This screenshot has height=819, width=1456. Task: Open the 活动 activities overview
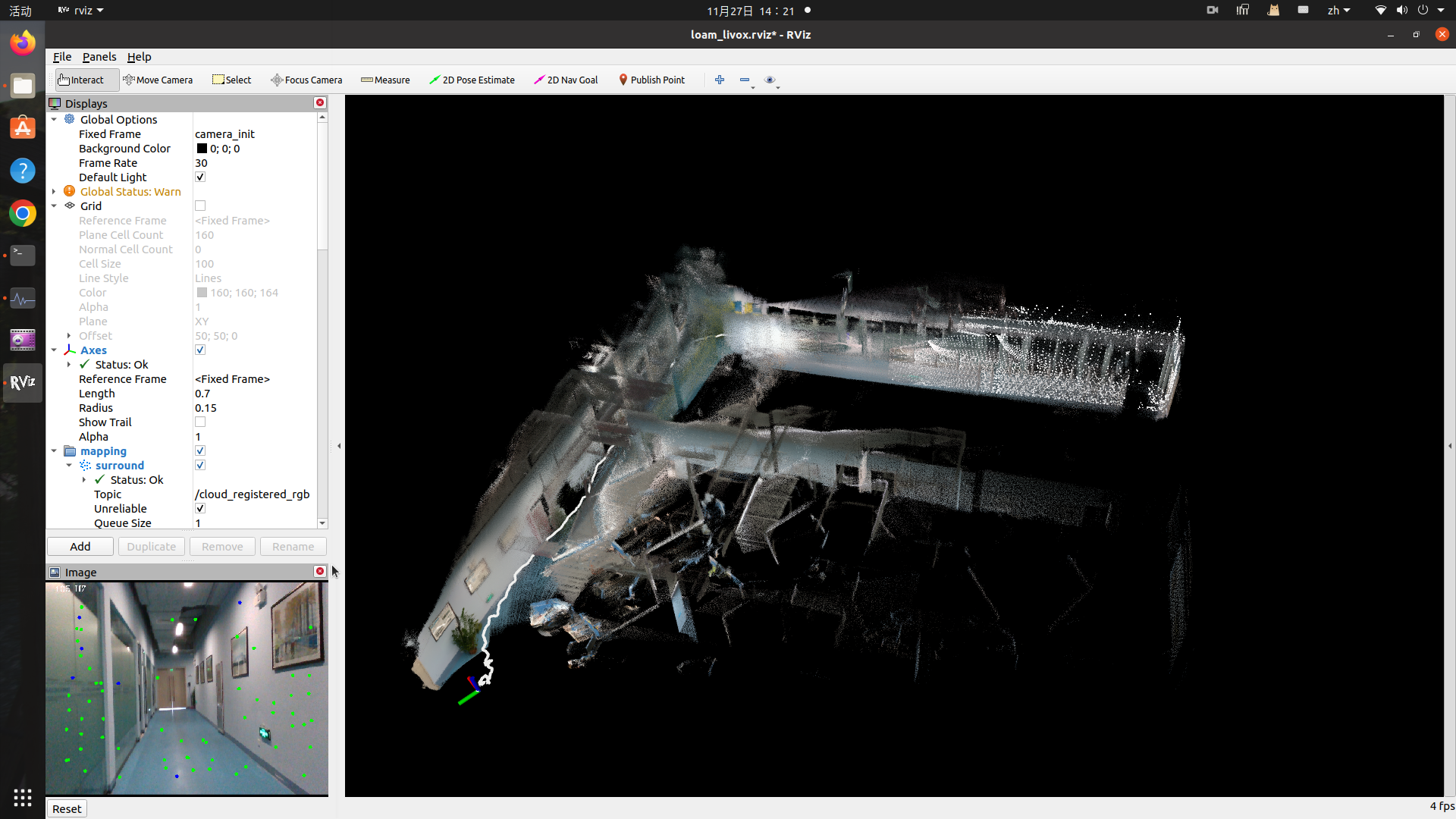[x=20, y=11]
